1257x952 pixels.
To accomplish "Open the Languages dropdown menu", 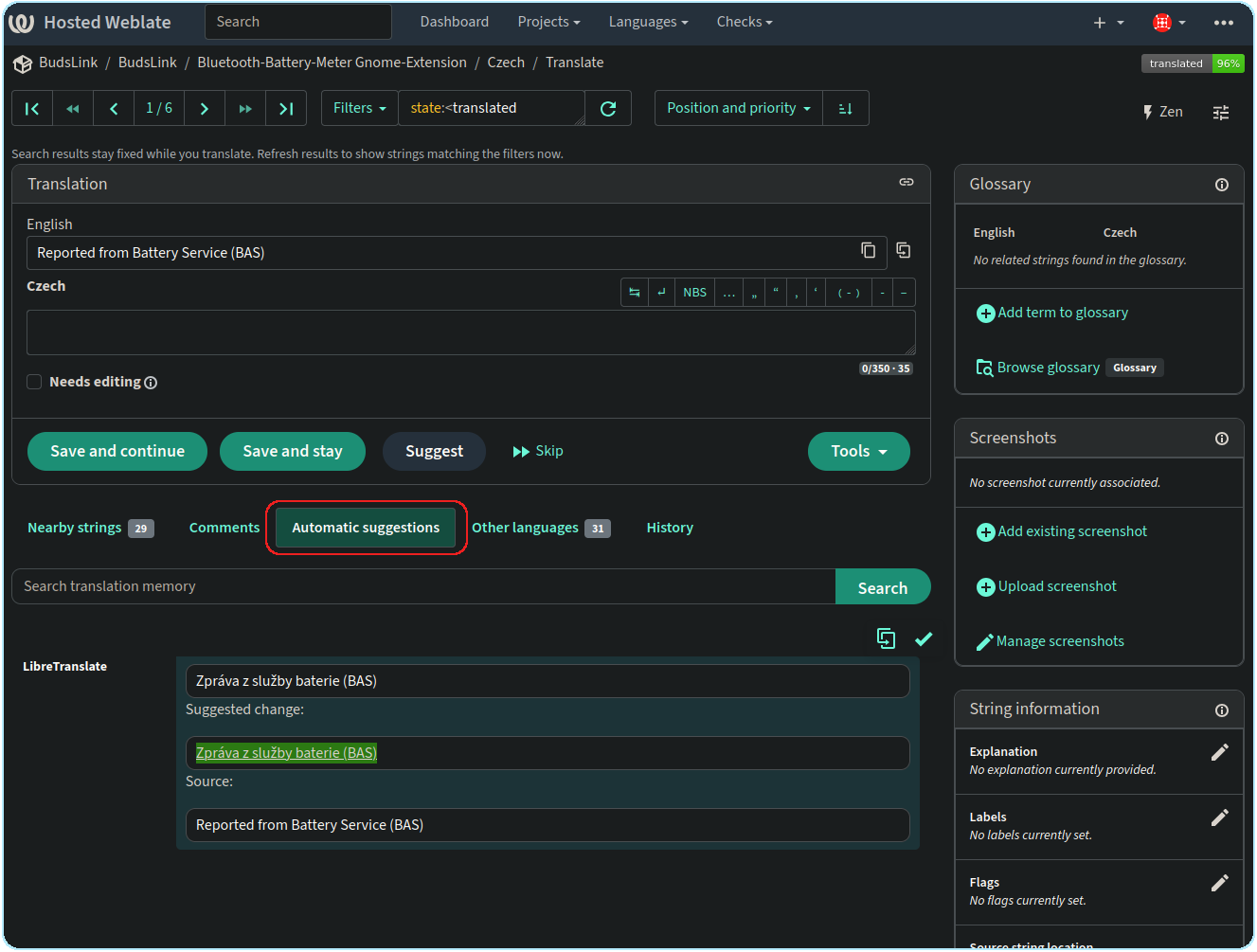I will (x=648, y=22).
